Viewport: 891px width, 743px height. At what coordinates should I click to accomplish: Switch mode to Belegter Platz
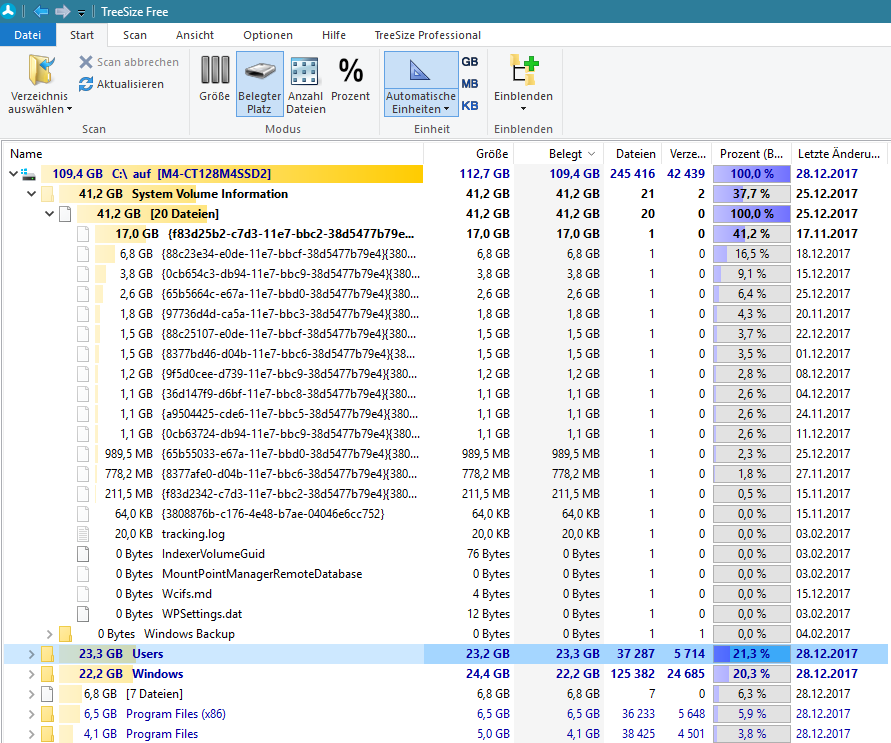260,84
